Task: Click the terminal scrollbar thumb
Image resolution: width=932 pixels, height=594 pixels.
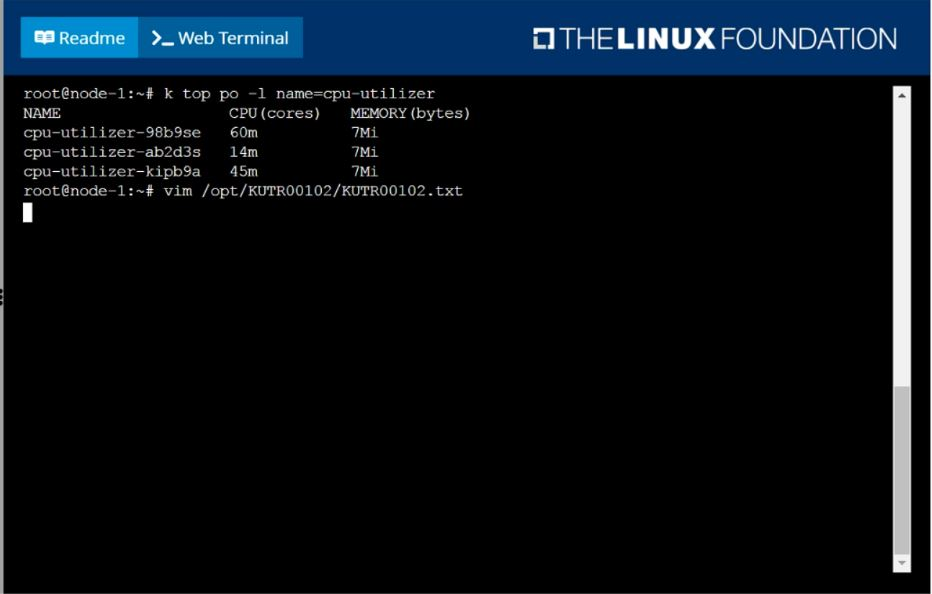Action: tap(902, 468)
